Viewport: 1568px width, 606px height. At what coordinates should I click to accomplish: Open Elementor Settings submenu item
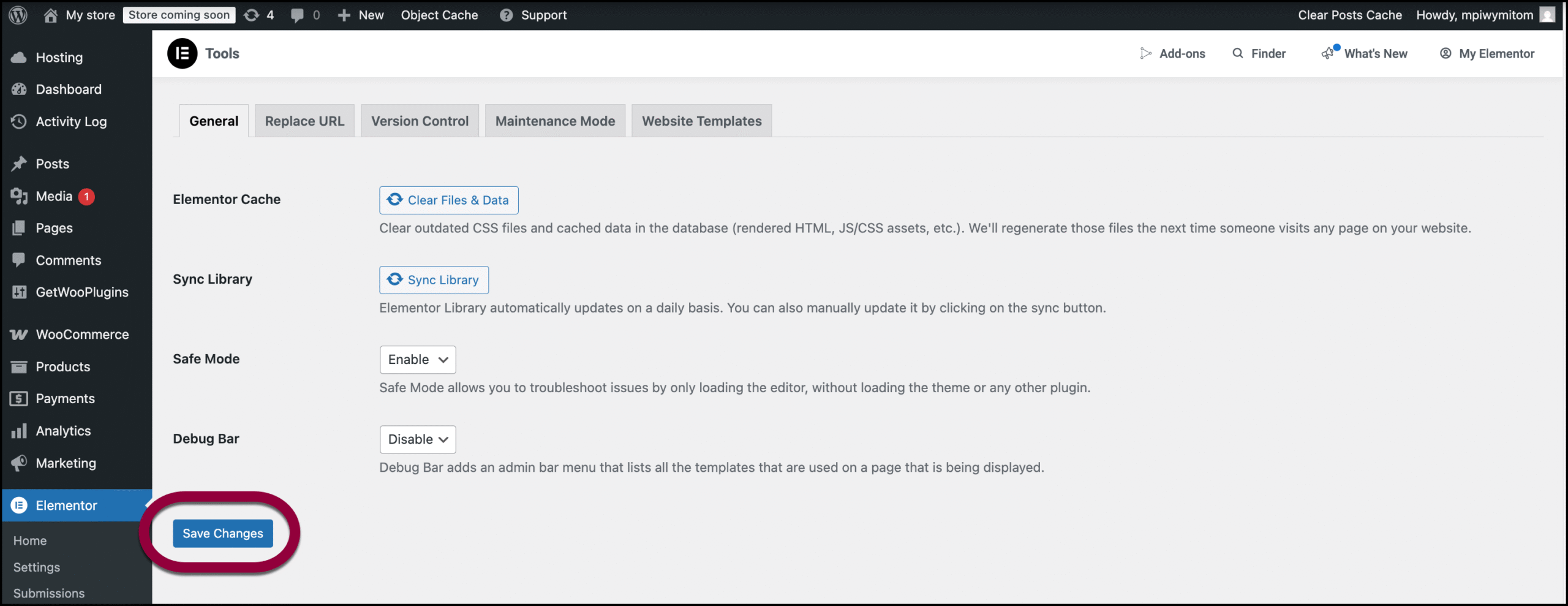37,567
